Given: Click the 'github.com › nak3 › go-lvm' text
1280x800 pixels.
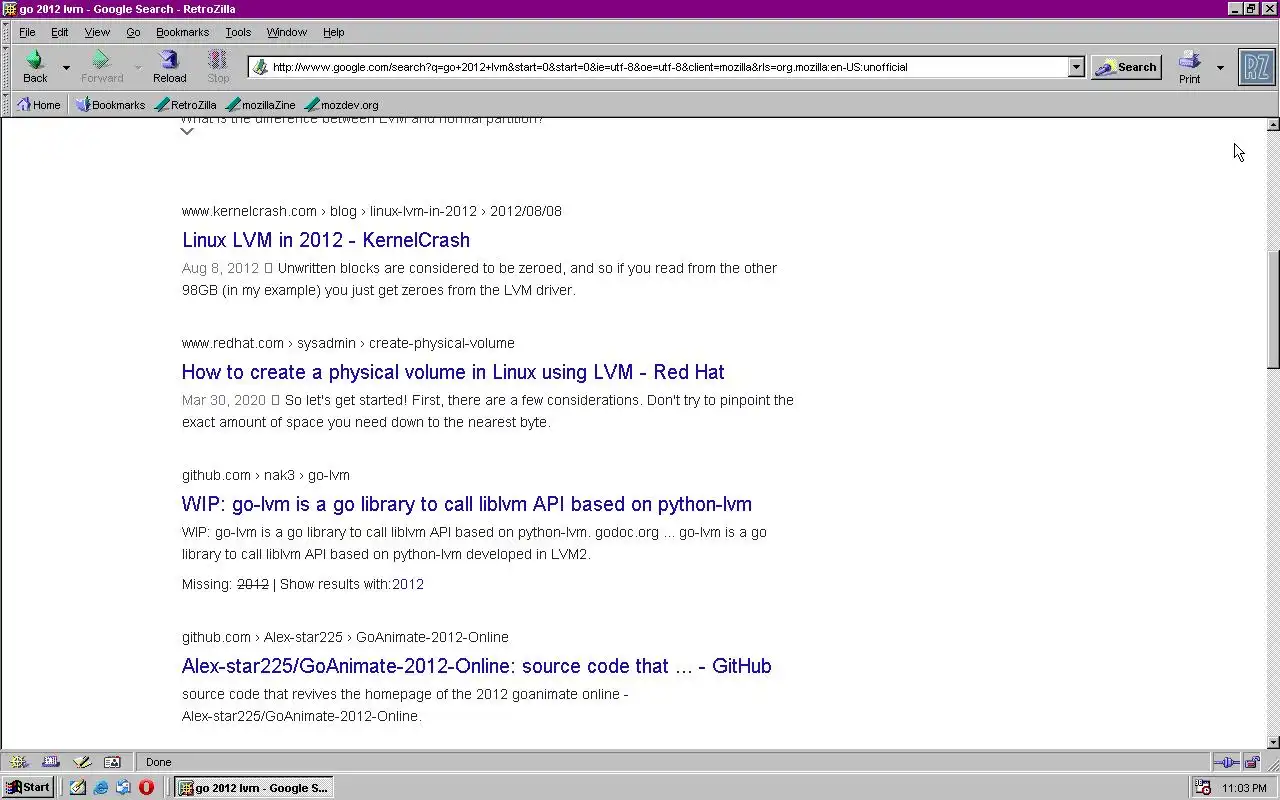Looking at the screenshot, I should click(x=266, y=475).
